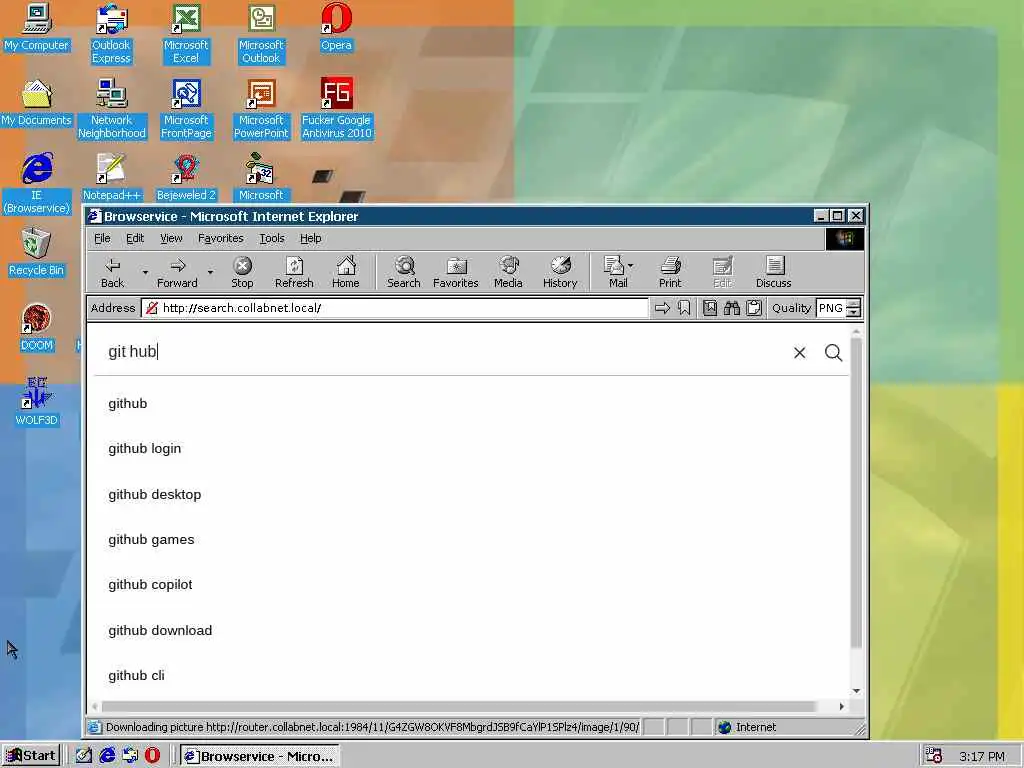Select the 'github download' suggestion
This screenshot has width=1024, height=768.
[160, 630]
